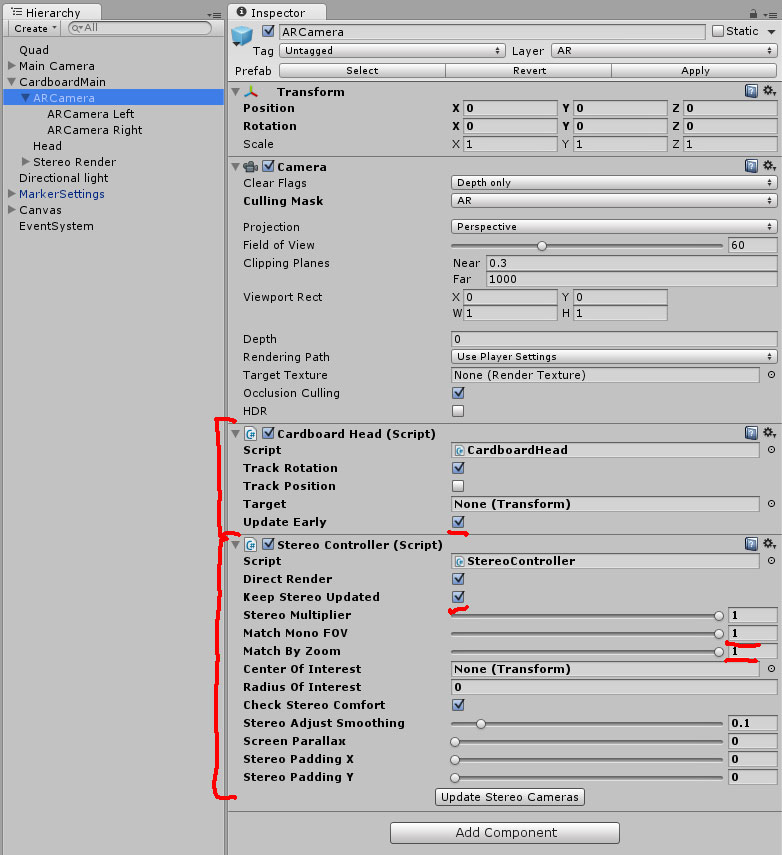Click CardboardHead script object picker circle
The image size is (782, 855).
coord(771,450)
